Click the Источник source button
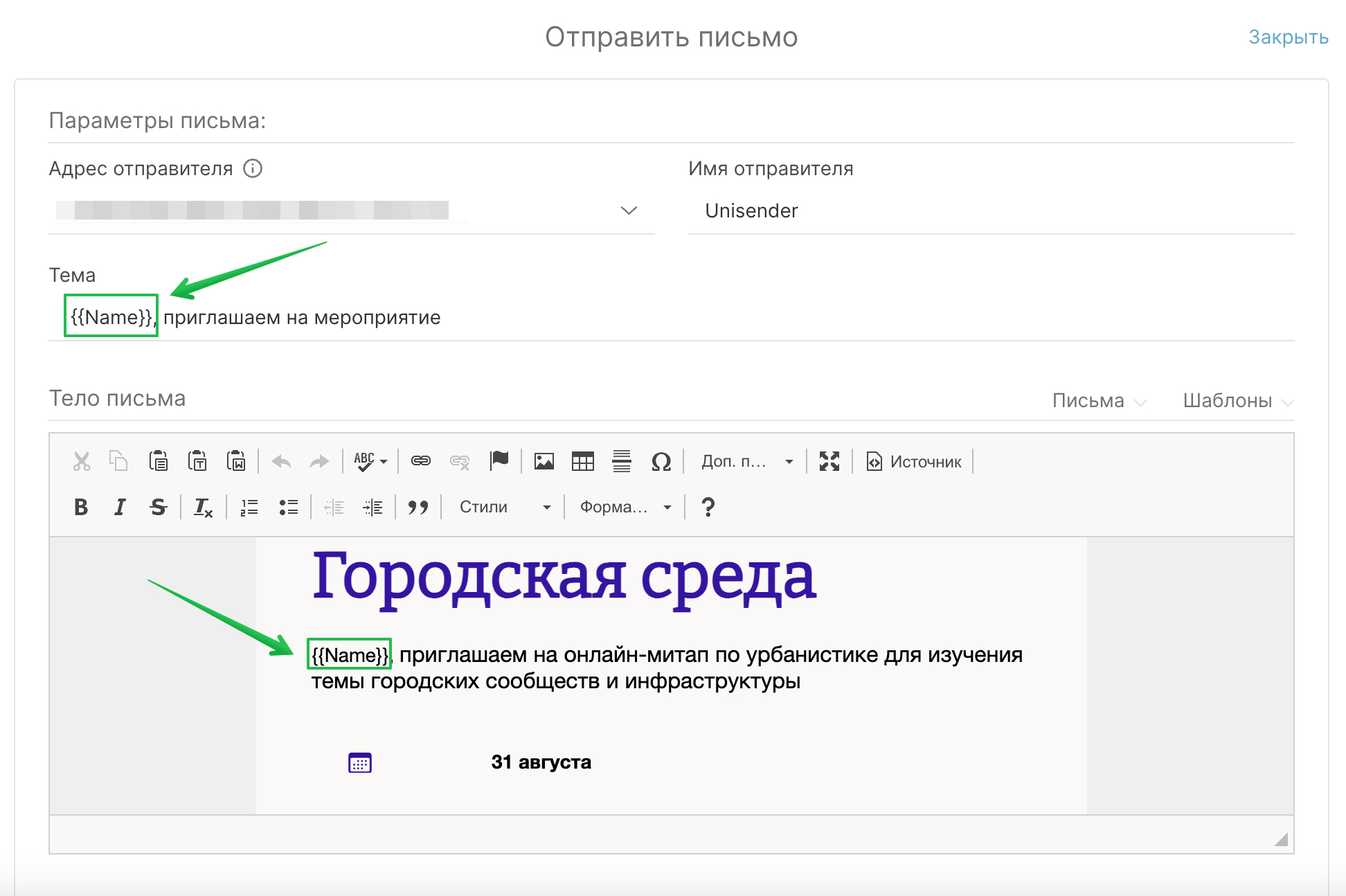This screenshot has width=1346, height=896. [914, 461]
